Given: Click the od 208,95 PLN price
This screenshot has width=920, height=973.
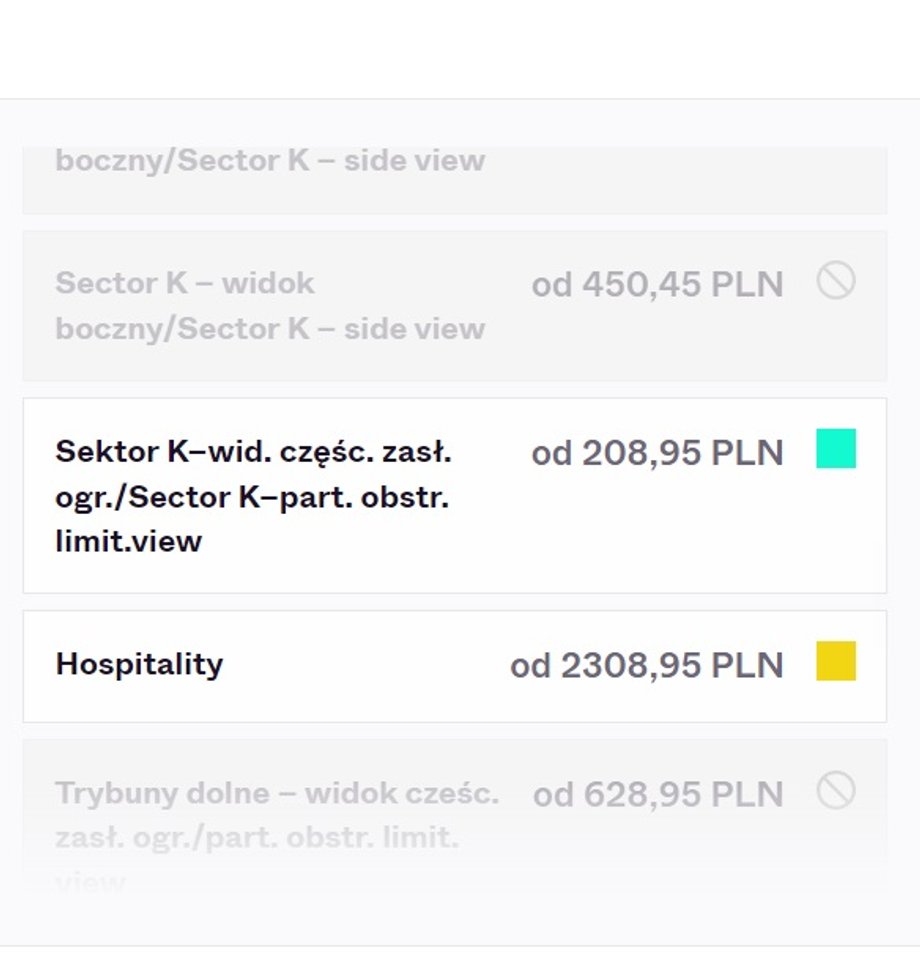Looking at the screenshot, I should coord(658,453).
